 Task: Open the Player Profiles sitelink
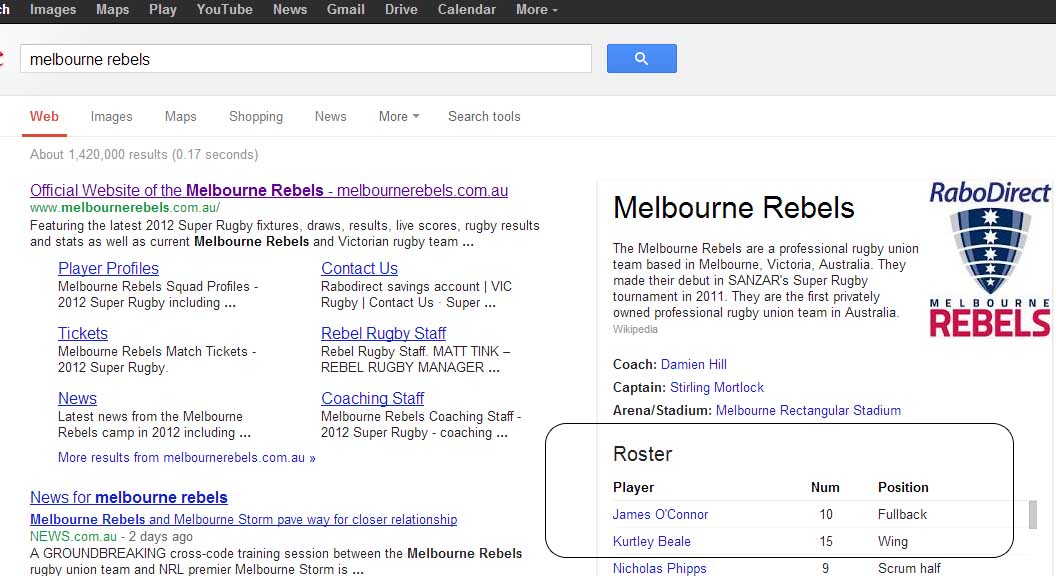click(x=108, y=268)
